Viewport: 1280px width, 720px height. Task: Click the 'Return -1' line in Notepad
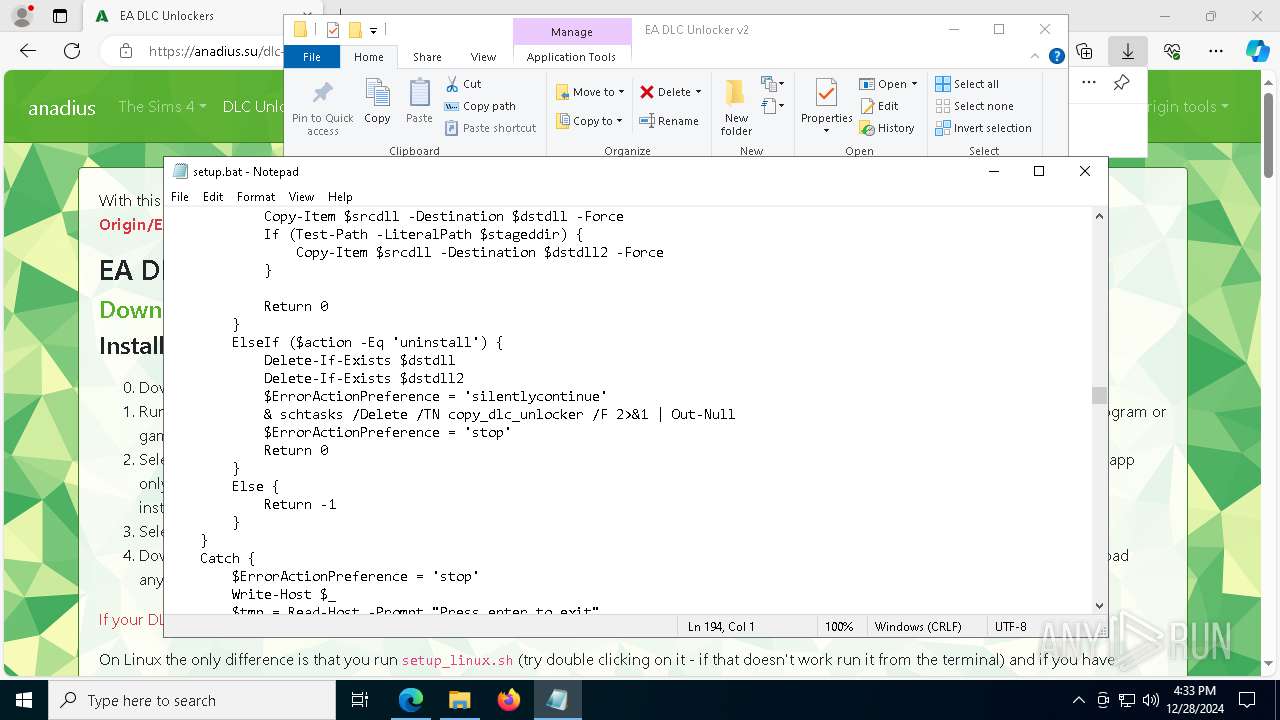tap(300, 504)
